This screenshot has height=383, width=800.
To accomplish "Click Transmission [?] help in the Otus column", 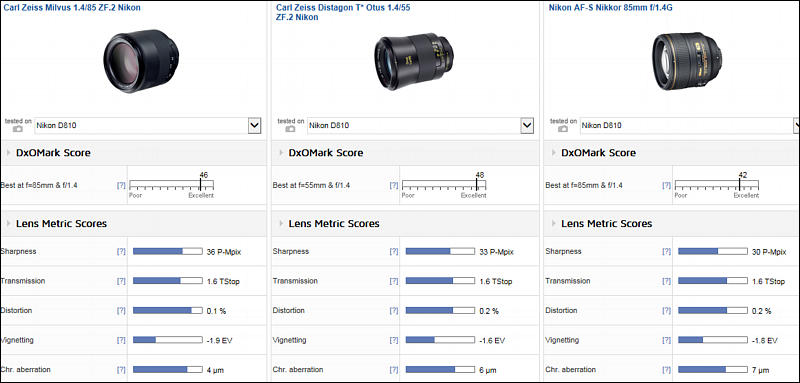I will click(x=393, y=281).
